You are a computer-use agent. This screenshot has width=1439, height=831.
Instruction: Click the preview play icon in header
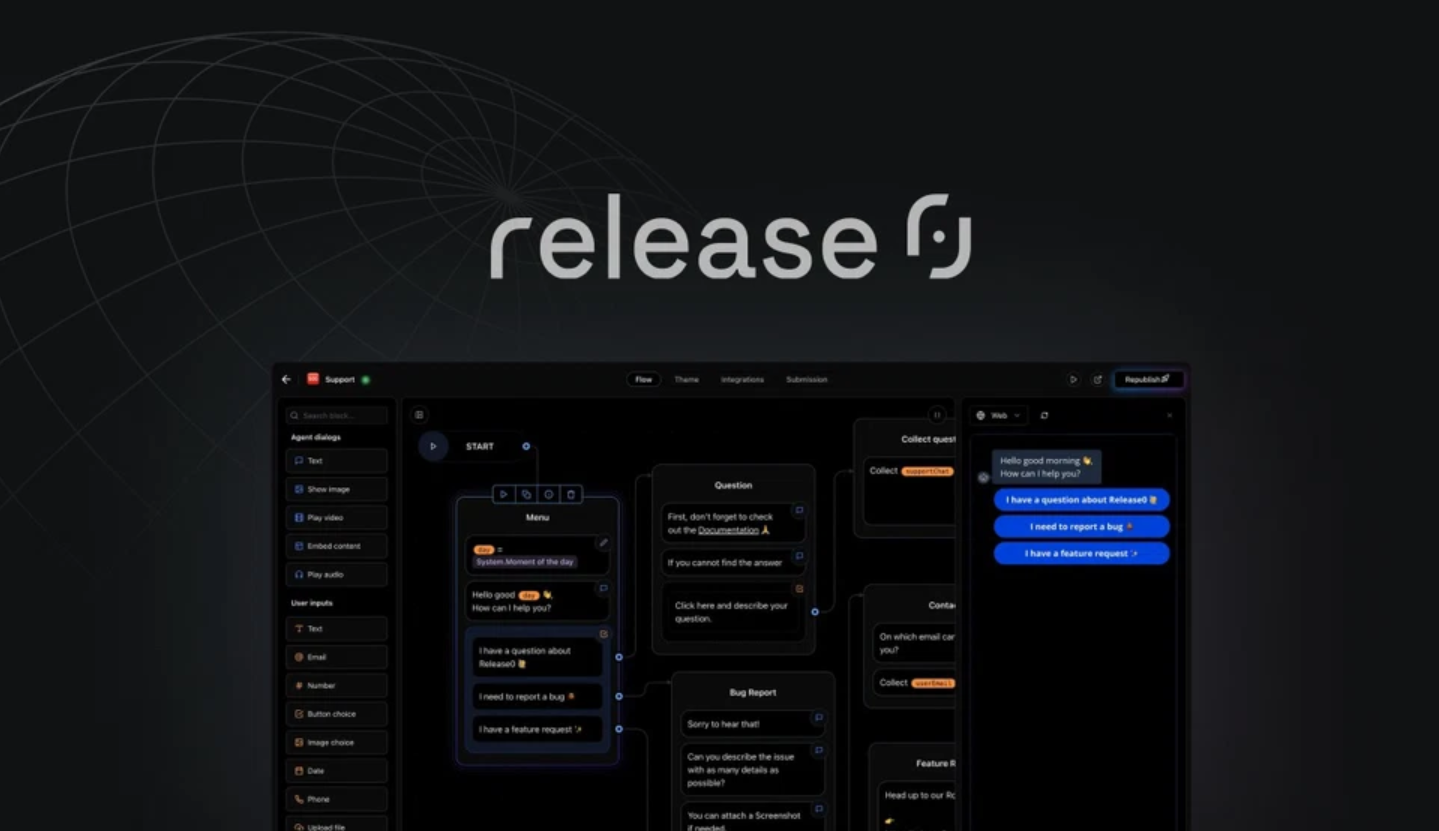[x=1073, y=380]
